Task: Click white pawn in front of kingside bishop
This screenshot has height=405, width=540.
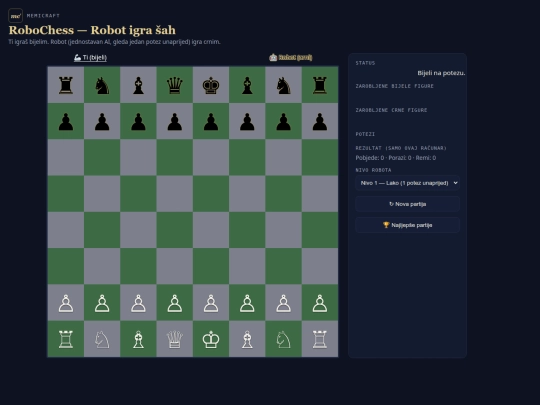Action: point(247,303)
